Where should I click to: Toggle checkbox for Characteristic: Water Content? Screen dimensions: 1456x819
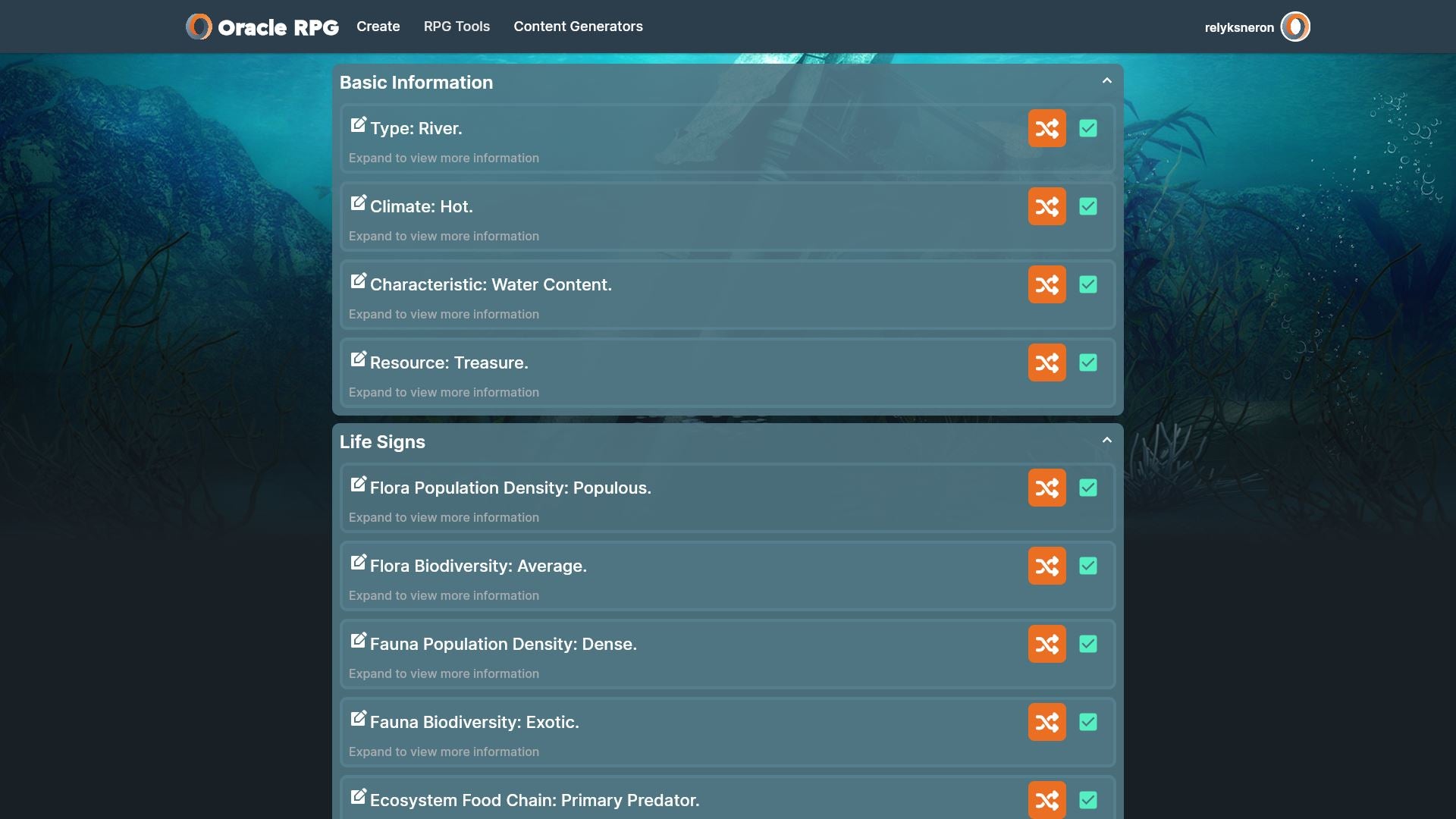pyautogui.click(x=1087, y=284)
